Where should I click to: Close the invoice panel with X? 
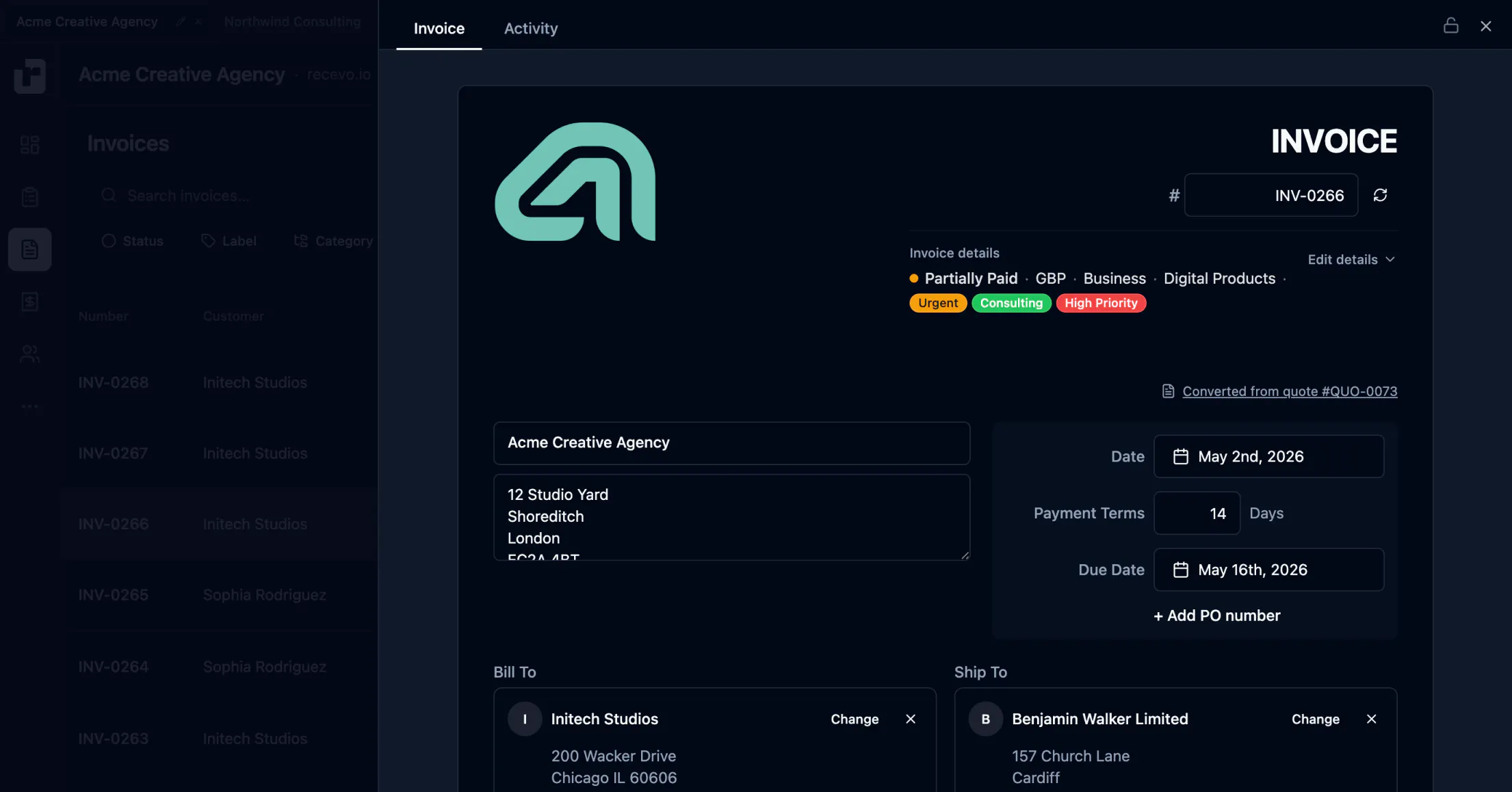point(1485,26)
